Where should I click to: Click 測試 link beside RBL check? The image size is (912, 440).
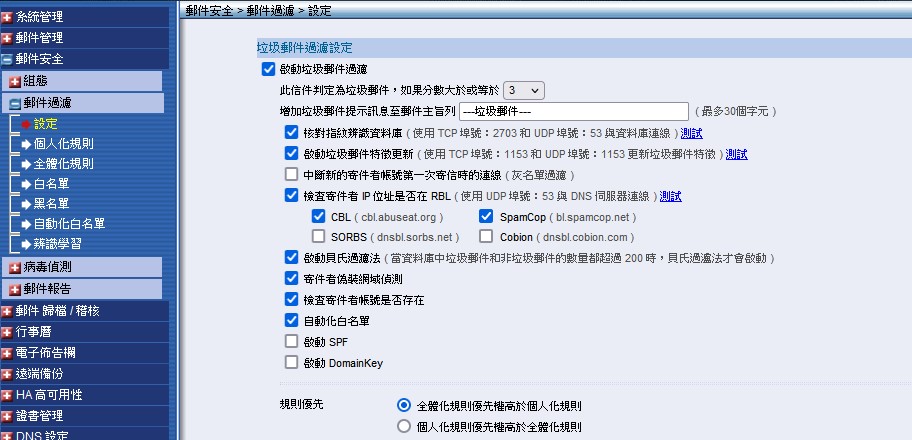coord(670,196)
